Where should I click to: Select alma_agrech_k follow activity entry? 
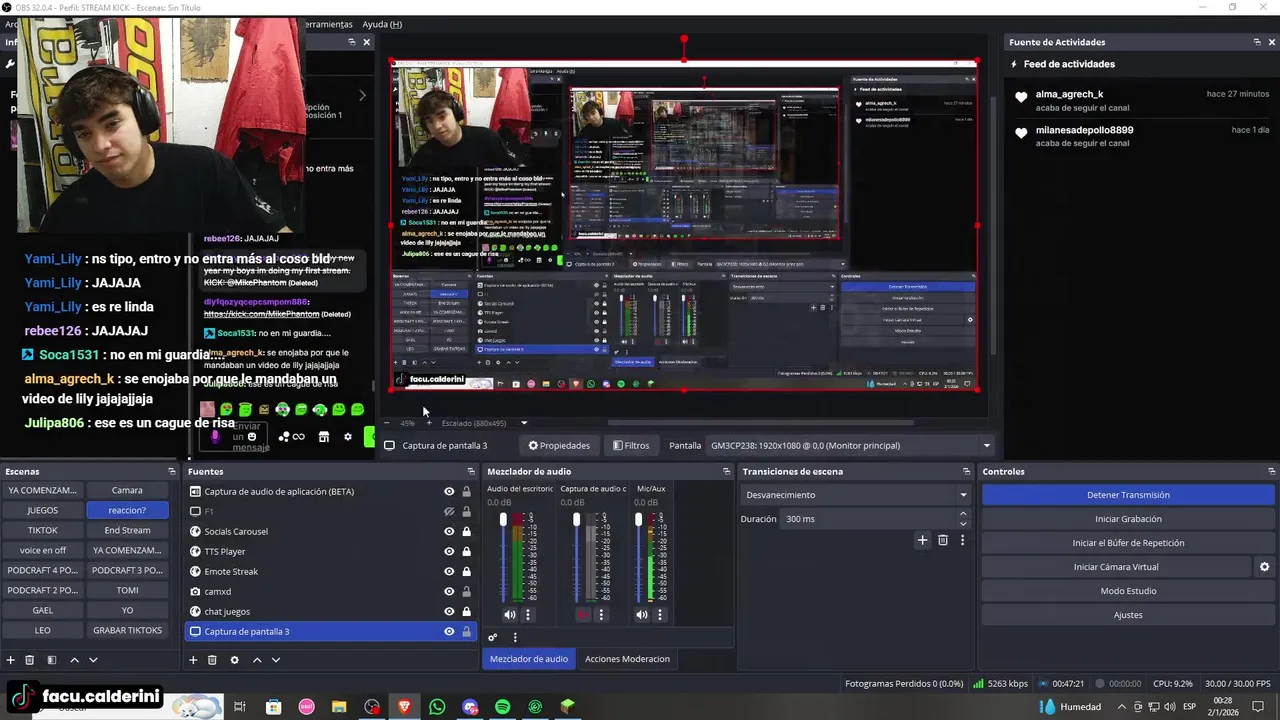[x=1141, y=100]
